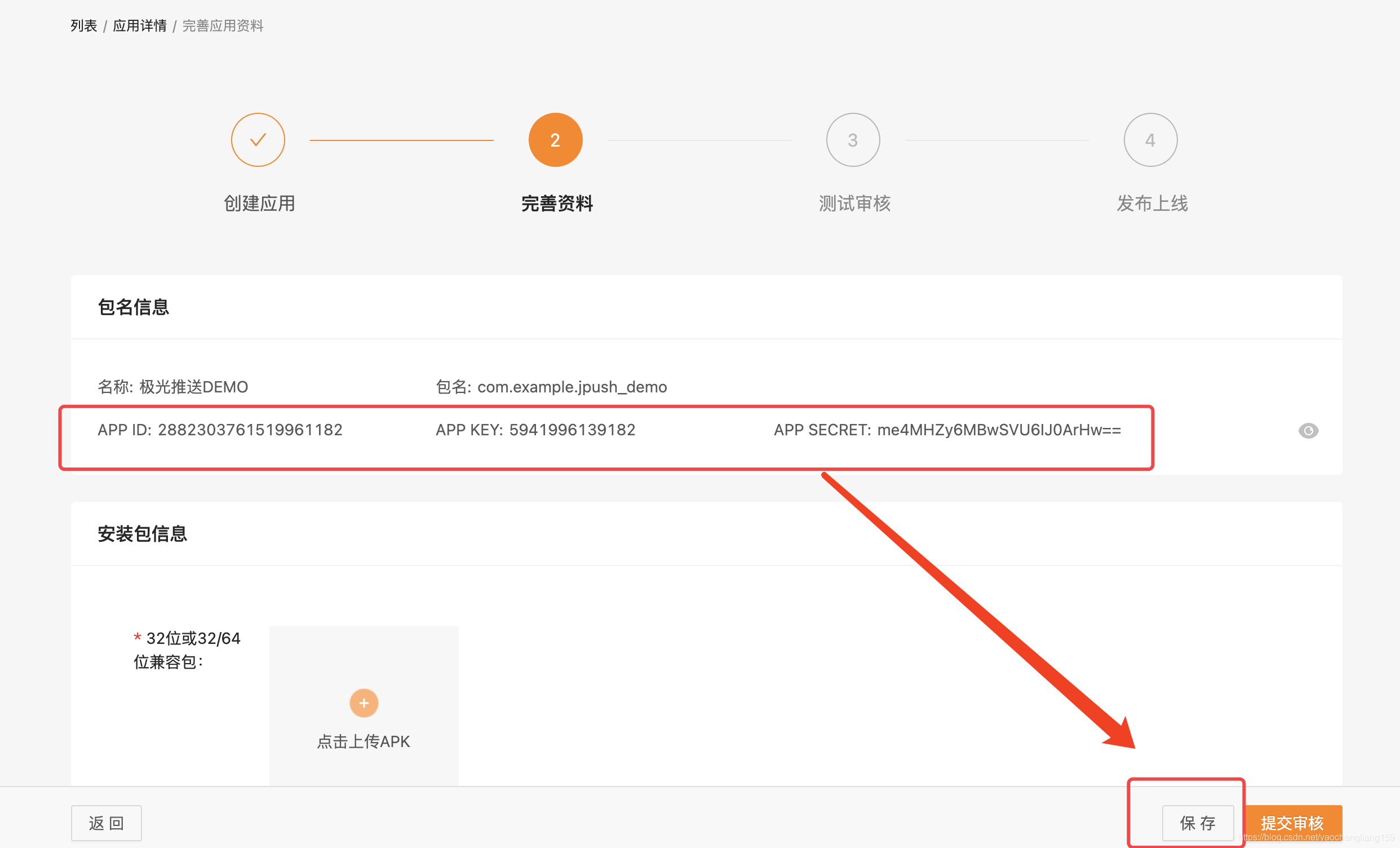Click APP KEY value 5941996139182
Image resolution: width=1400 pixels, height=848 pixels.
pyautogui.click(x=572, y=430)
